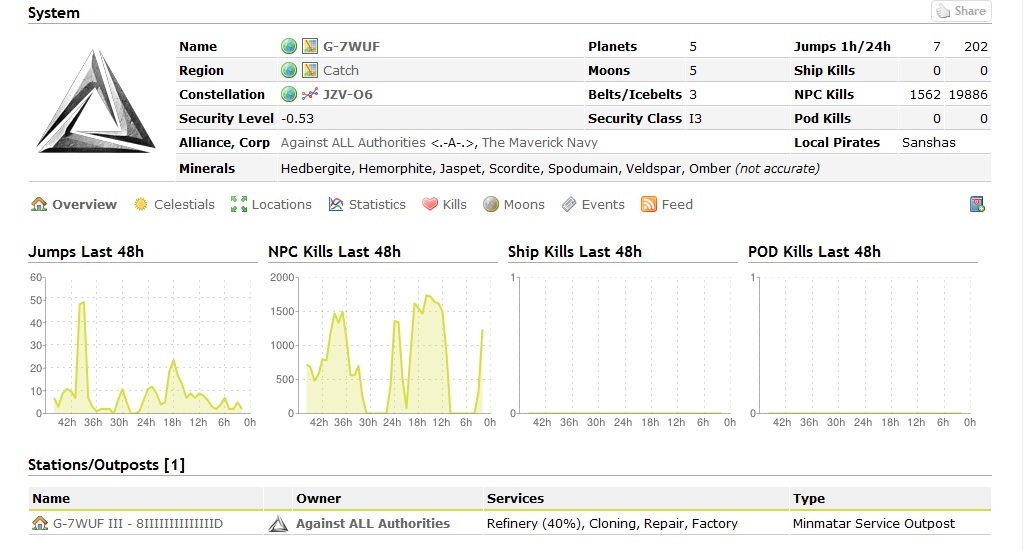
Task: Open the Feed RSS tab
Action: click(667, 204)
